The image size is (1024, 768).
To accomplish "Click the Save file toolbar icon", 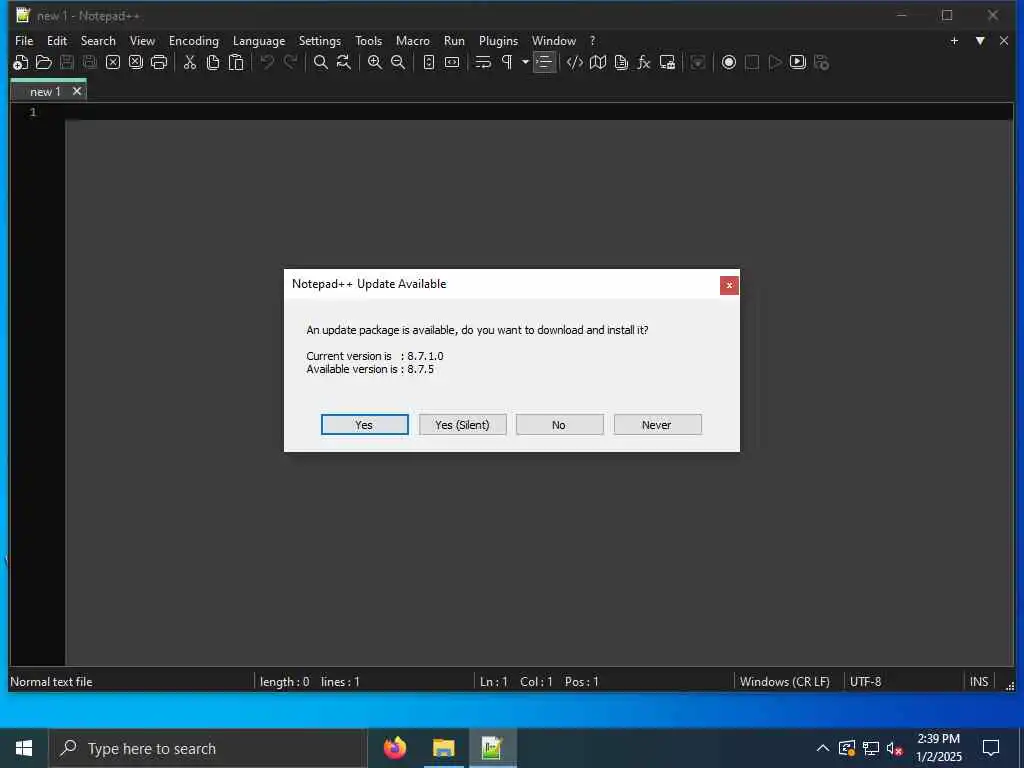I will click(67, 63).
